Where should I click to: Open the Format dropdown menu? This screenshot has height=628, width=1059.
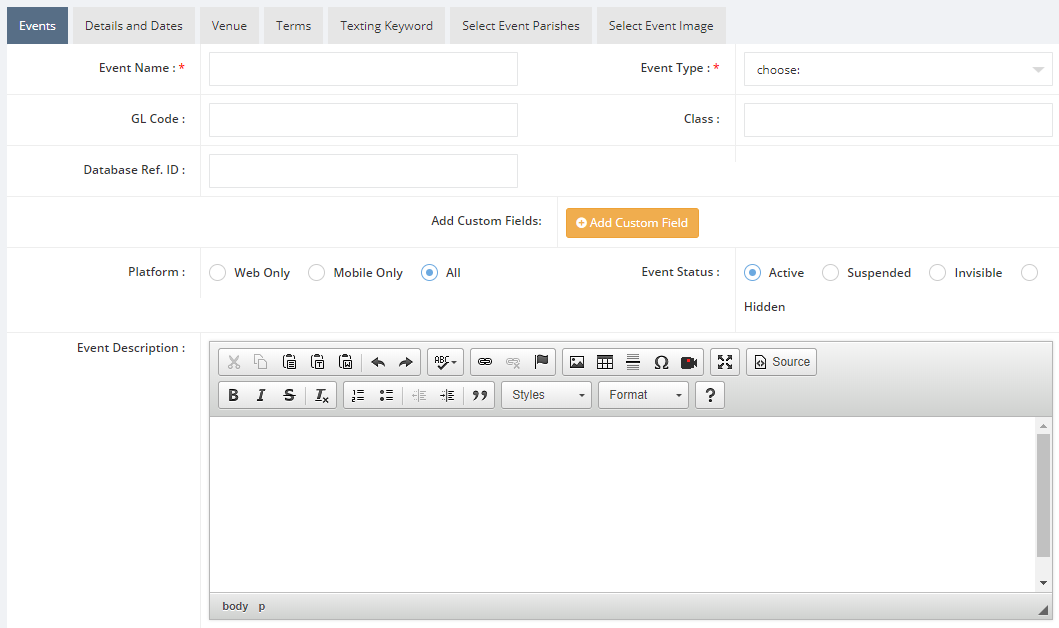point(643,395)
